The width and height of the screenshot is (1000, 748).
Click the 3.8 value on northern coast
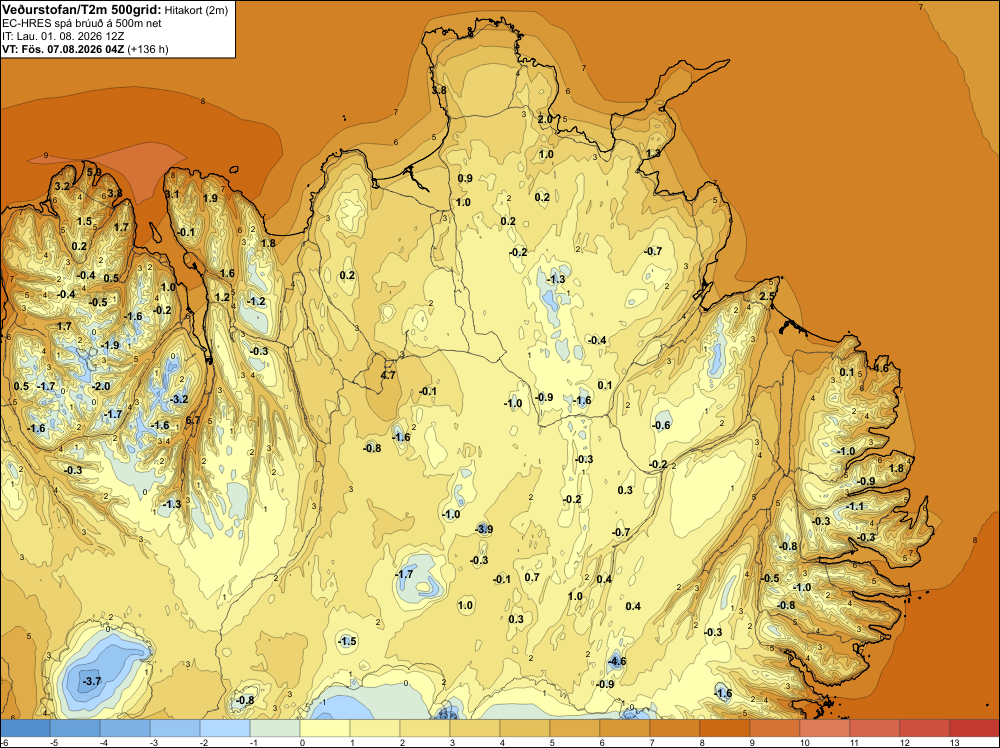[x=439, y=90]
